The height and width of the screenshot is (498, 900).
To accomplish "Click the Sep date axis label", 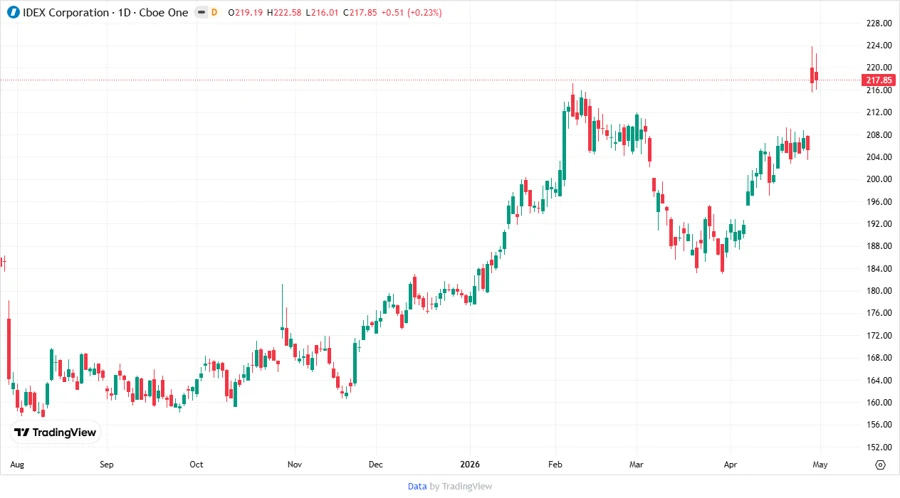I will (x=107, y=464).
